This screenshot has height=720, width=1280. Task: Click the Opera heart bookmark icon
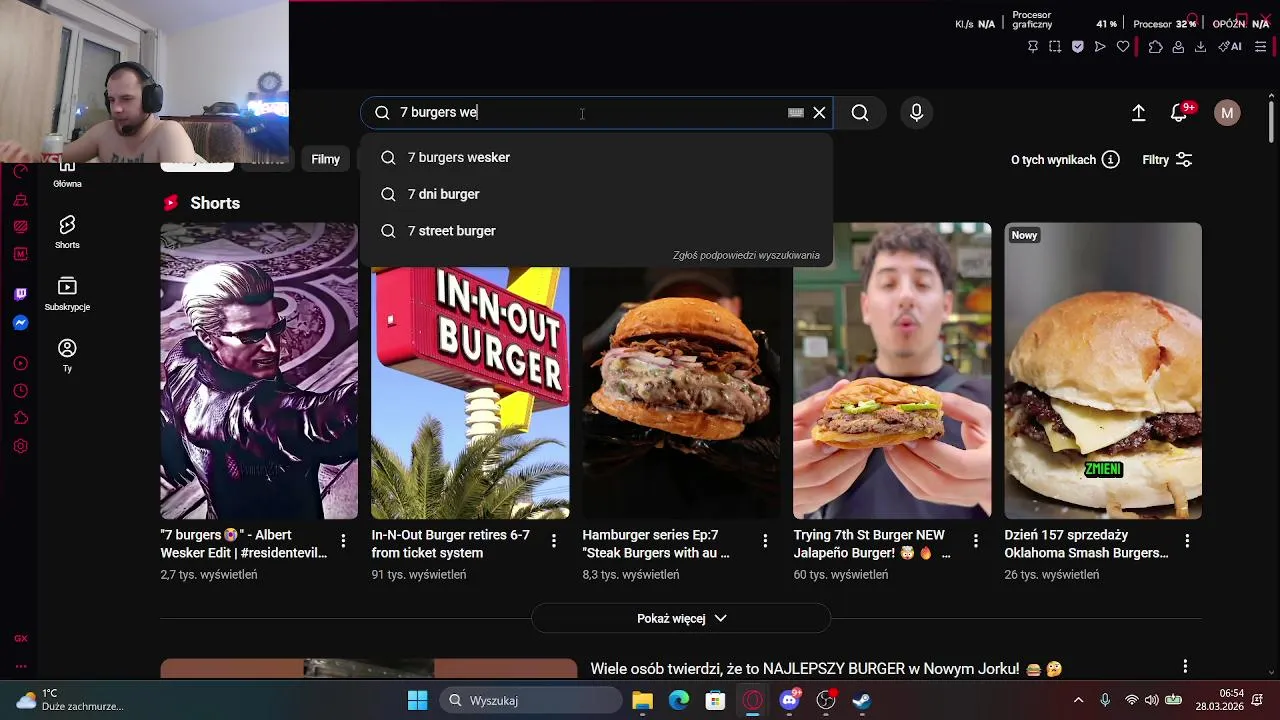point(1123,47)
